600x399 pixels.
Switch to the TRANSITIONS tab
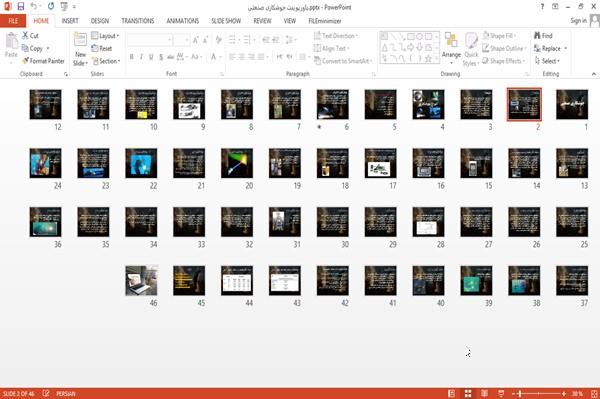tap(138, 21)
